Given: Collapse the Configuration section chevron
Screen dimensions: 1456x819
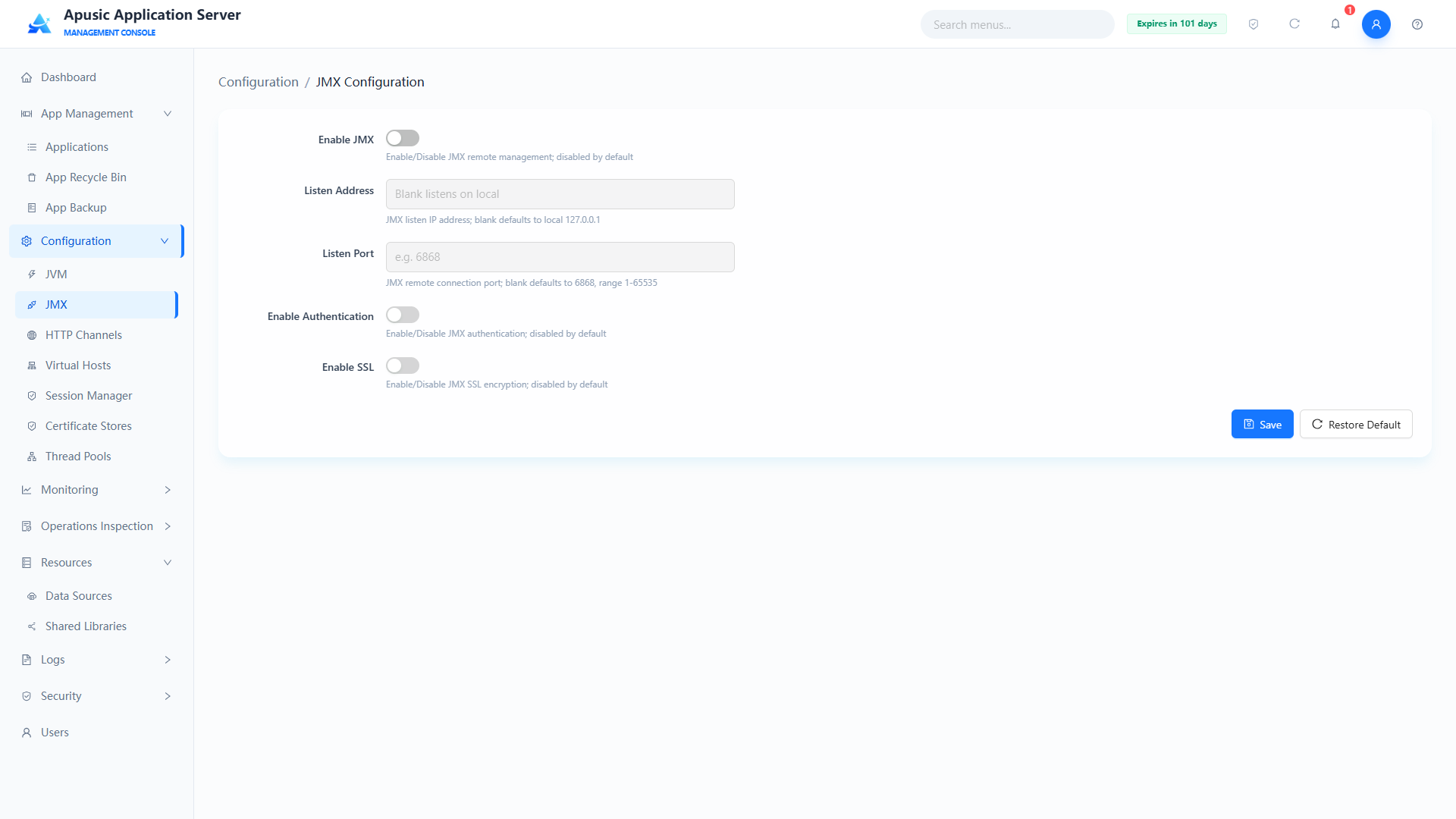Looking at the screenshot, I should tap(165, 241).
